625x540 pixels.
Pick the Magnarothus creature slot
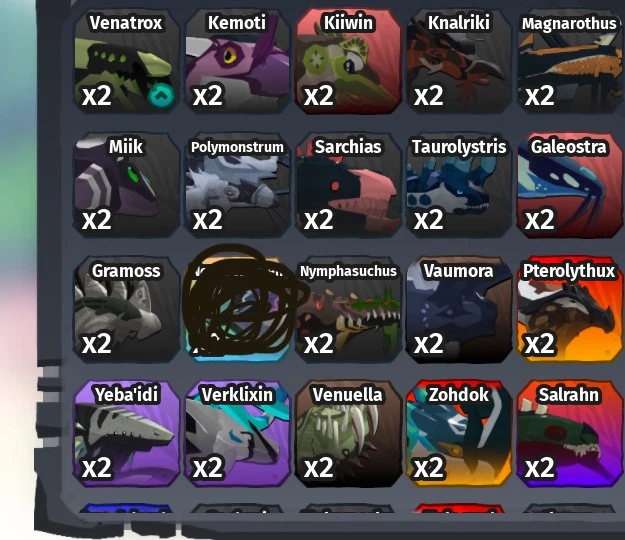pos(571,62)
